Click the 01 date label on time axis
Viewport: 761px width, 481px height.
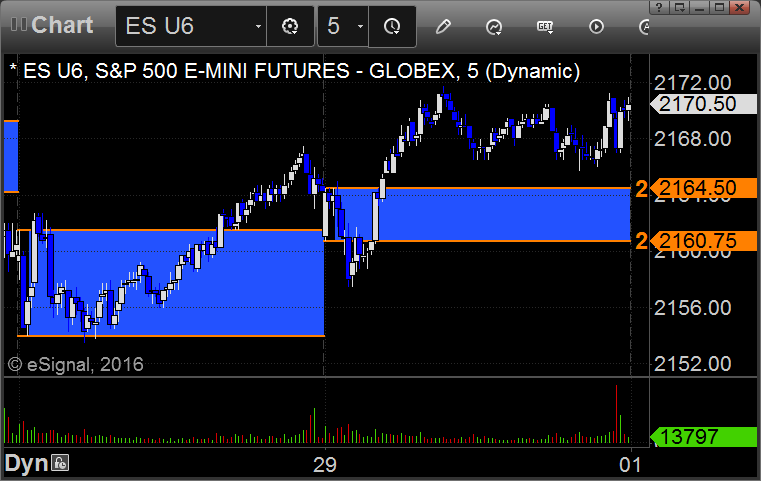tap(630, 465)
